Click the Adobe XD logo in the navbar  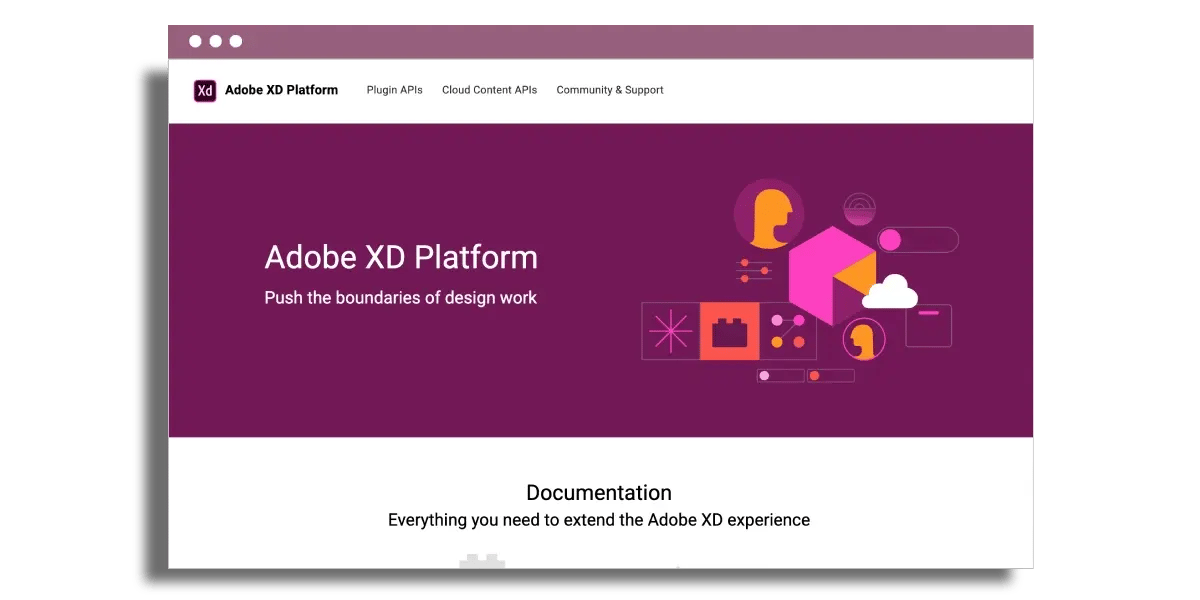[204, 90]
